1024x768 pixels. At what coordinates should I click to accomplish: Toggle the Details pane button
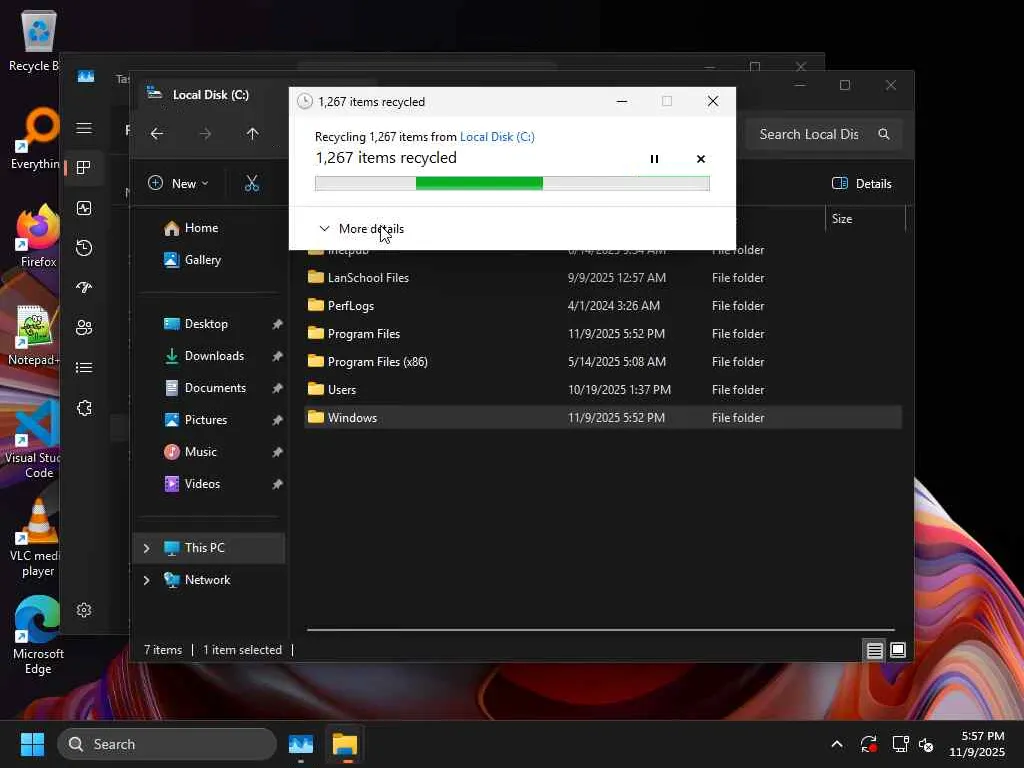coord(861,184)
